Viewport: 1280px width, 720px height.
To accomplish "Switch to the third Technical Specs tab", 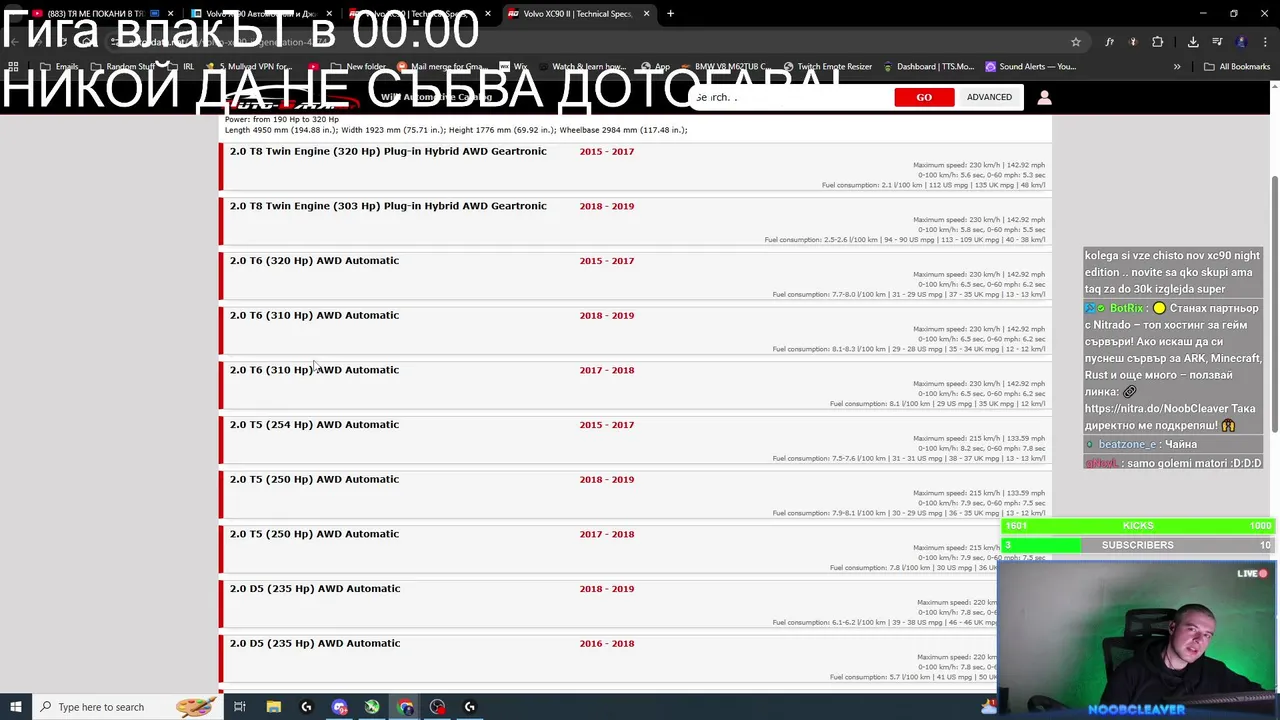I will tap(420, 14).
